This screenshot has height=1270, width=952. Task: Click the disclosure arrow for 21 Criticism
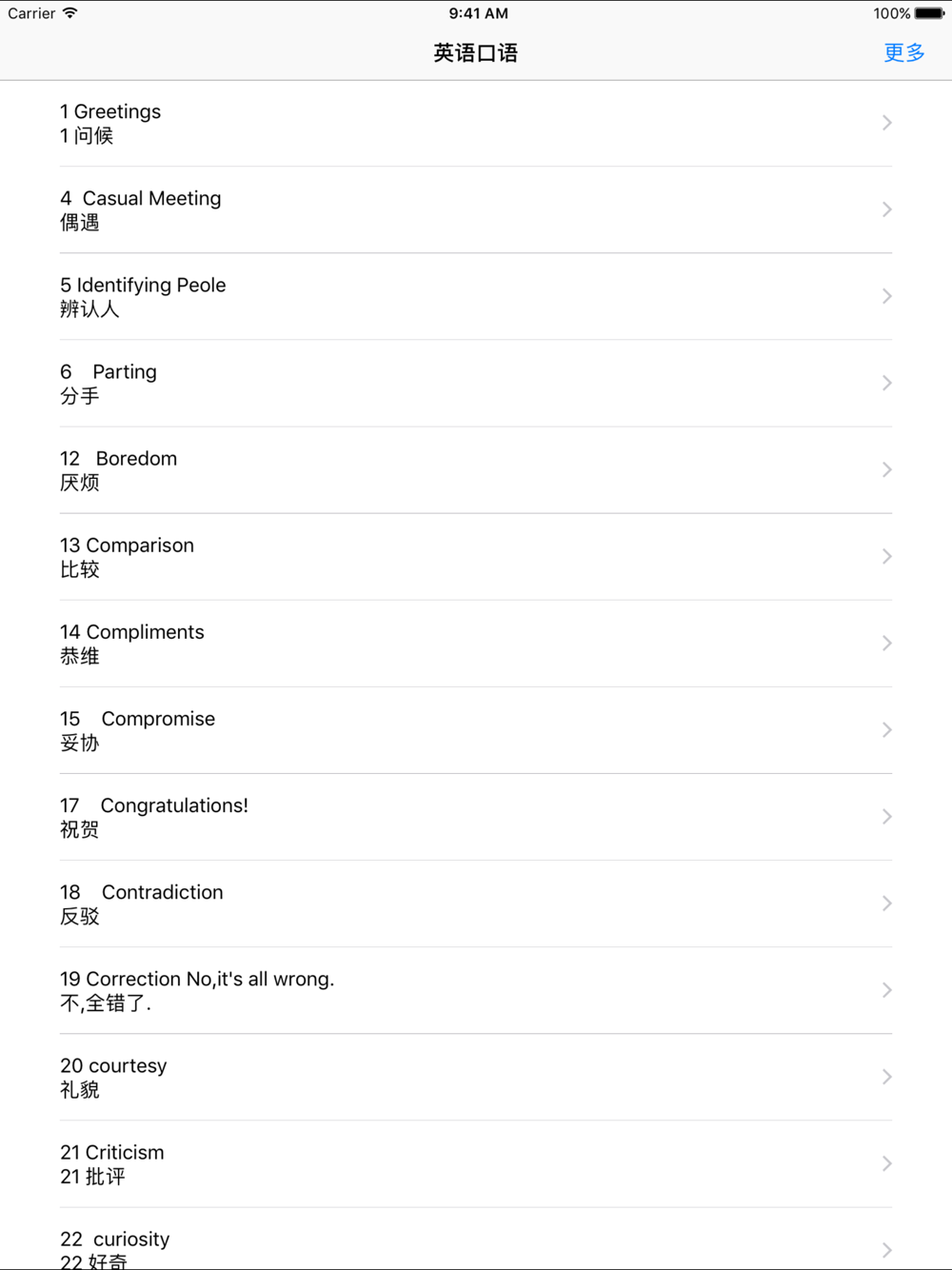tap(886, 1163)
